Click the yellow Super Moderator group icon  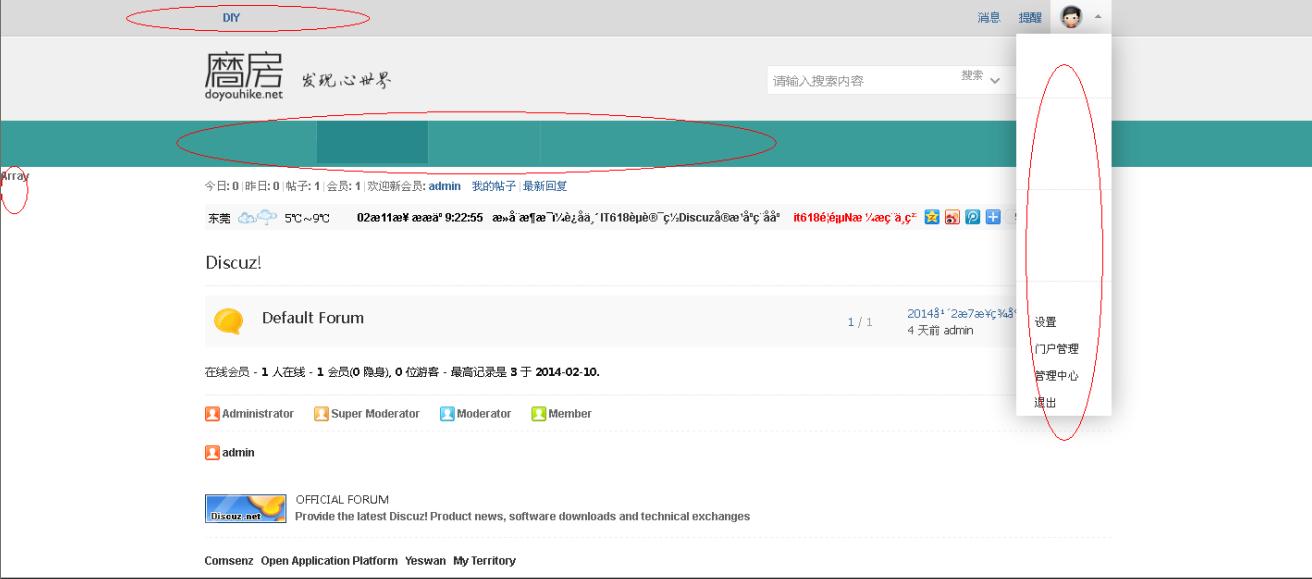pyautogui.click(x=321, y=414)
